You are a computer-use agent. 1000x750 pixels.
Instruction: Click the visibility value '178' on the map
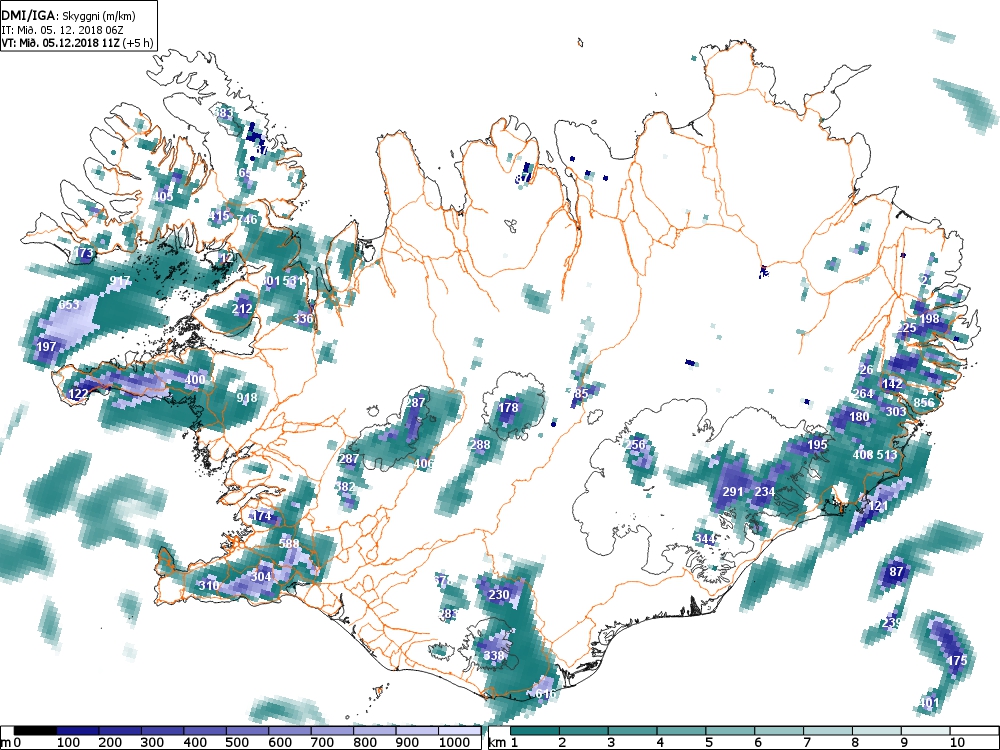coord(508,408)
